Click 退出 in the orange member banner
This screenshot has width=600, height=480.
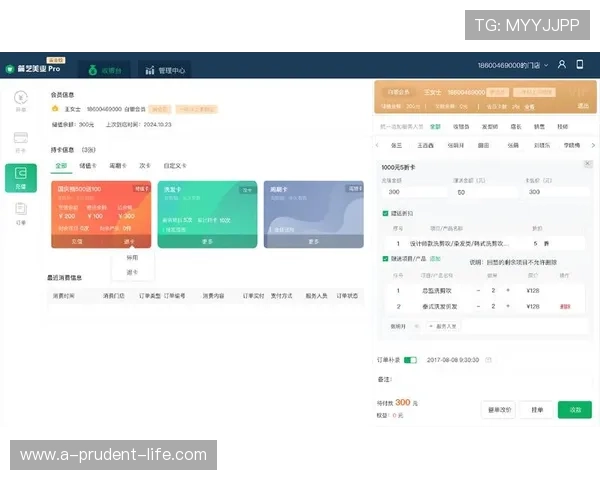pyautogui.click(x=583, y=106)
